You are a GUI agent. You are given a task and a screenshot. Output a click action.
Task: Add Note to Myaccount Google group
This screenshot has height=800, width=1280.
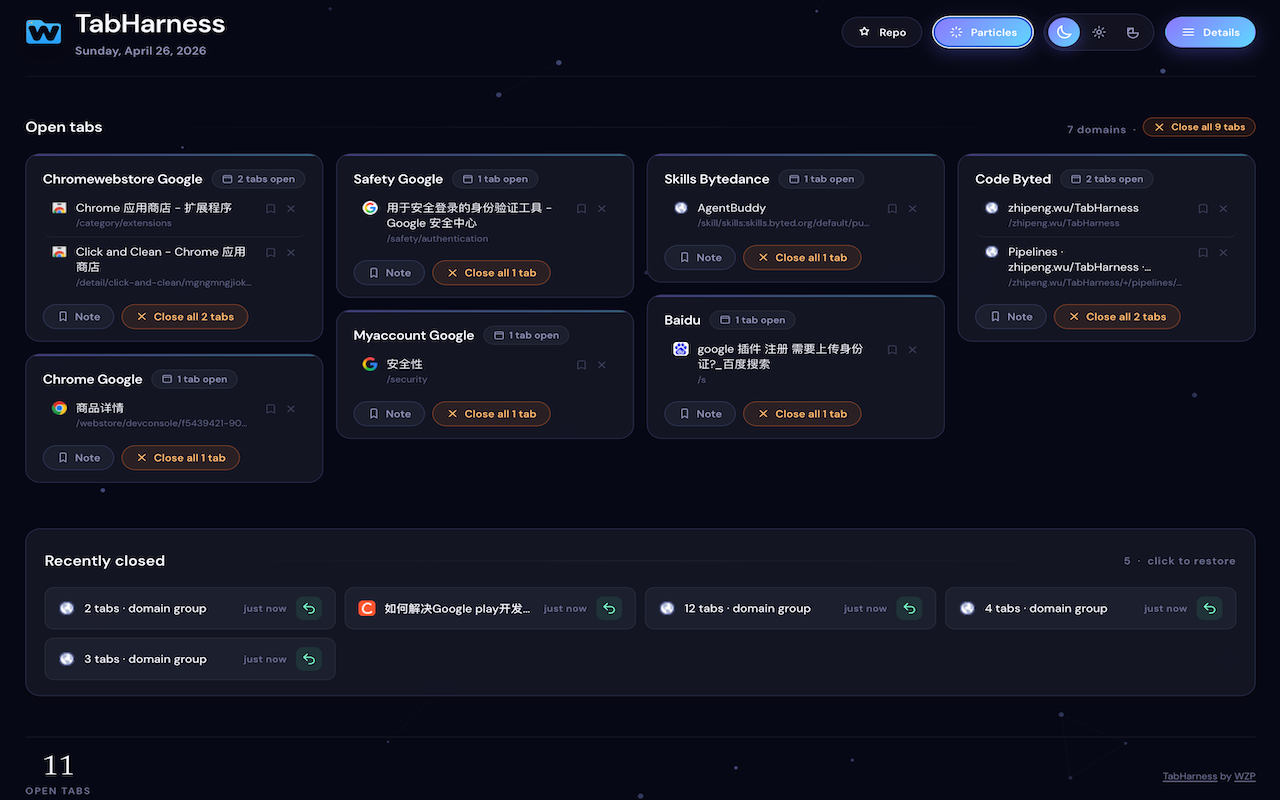[x=389, y=414]
